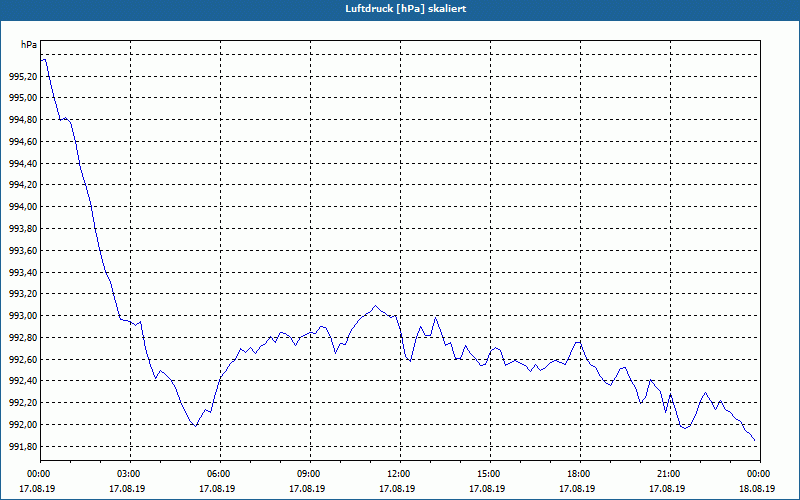The width and height of the screenshot is (800, 500).
Task: Select the 992,60 axis value
Action: 23,360
